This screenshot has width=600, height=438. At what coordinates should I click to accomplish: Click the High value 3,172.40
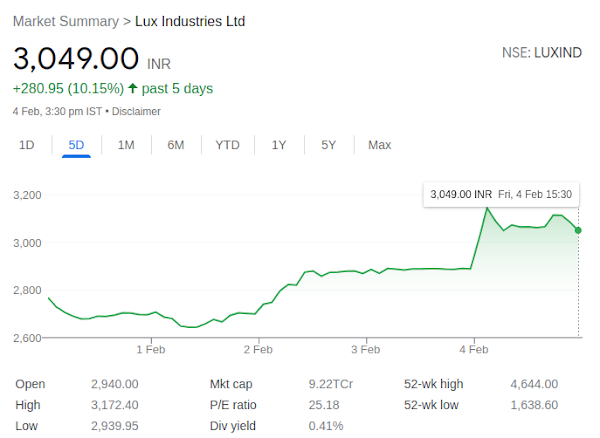coord(115,405)
